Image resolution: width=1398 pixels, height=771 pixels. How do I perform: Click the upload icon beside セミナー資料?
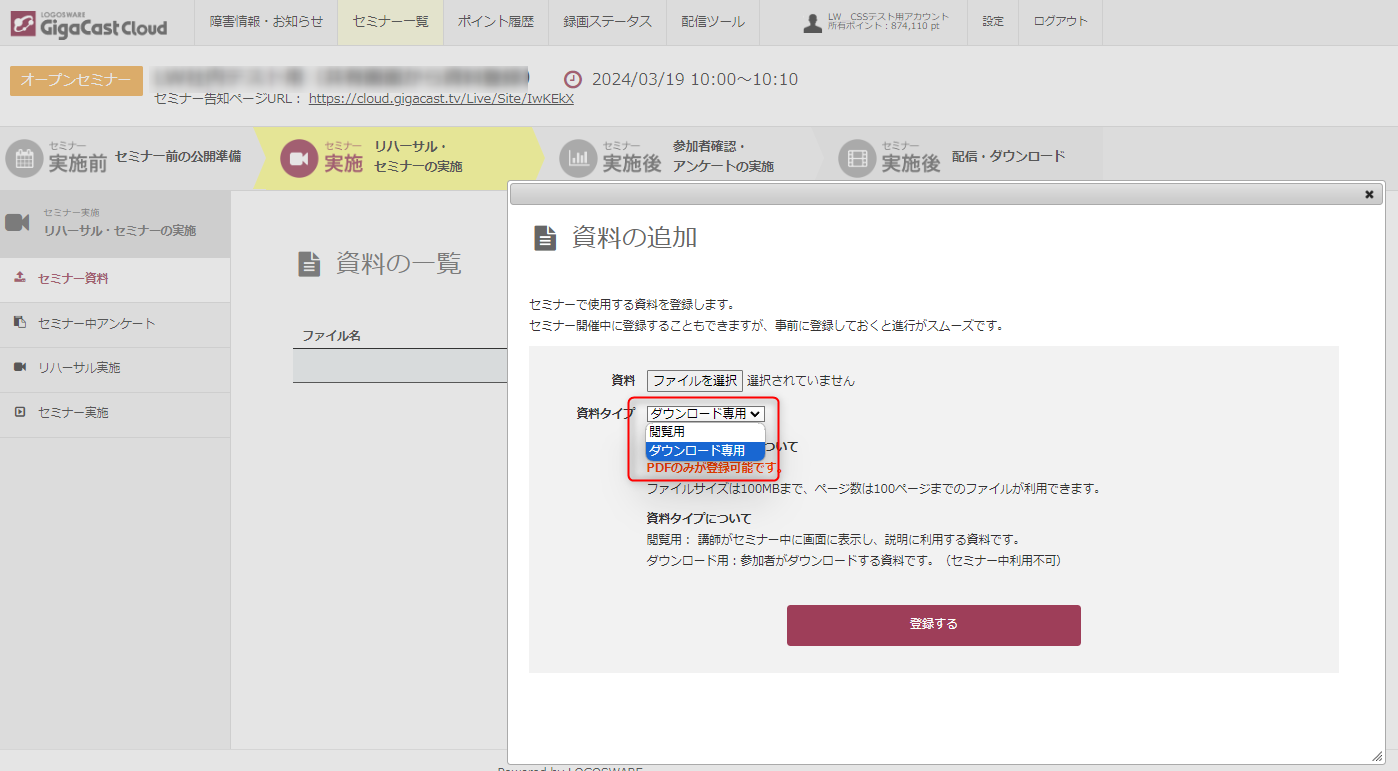click(19, 278)
